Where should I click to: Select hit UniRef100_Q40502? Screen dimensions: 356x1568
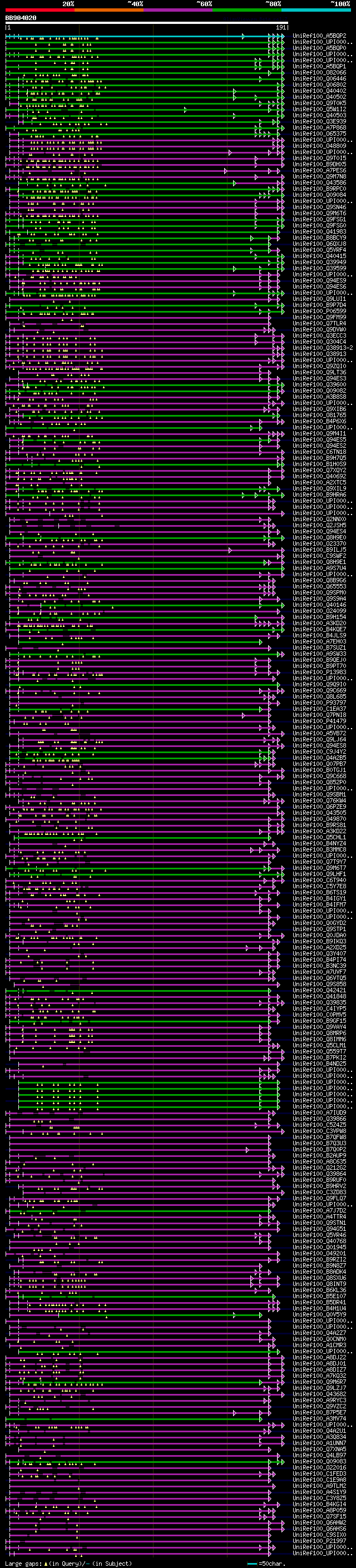point(319,97)
